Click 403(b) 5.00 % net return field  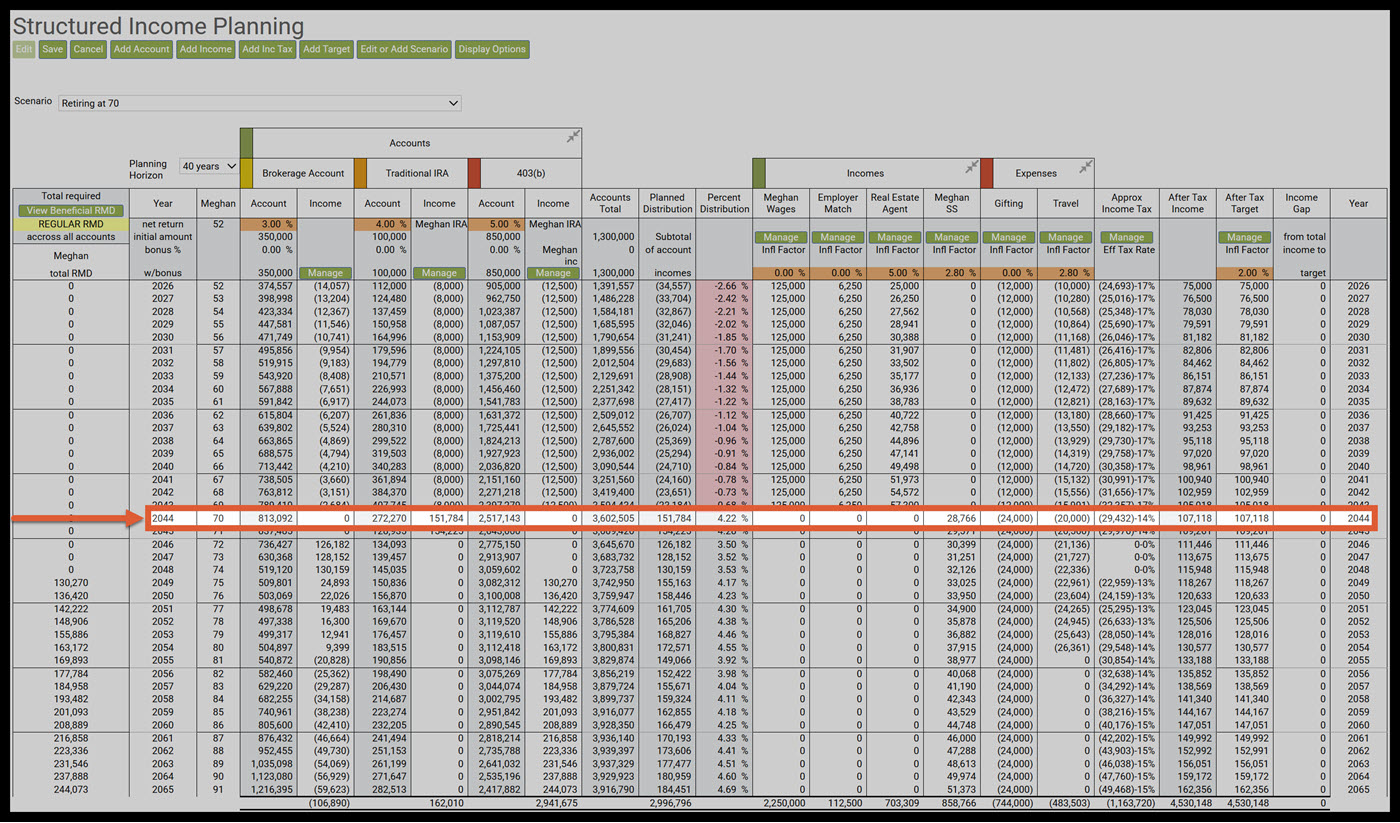point(496,225)
